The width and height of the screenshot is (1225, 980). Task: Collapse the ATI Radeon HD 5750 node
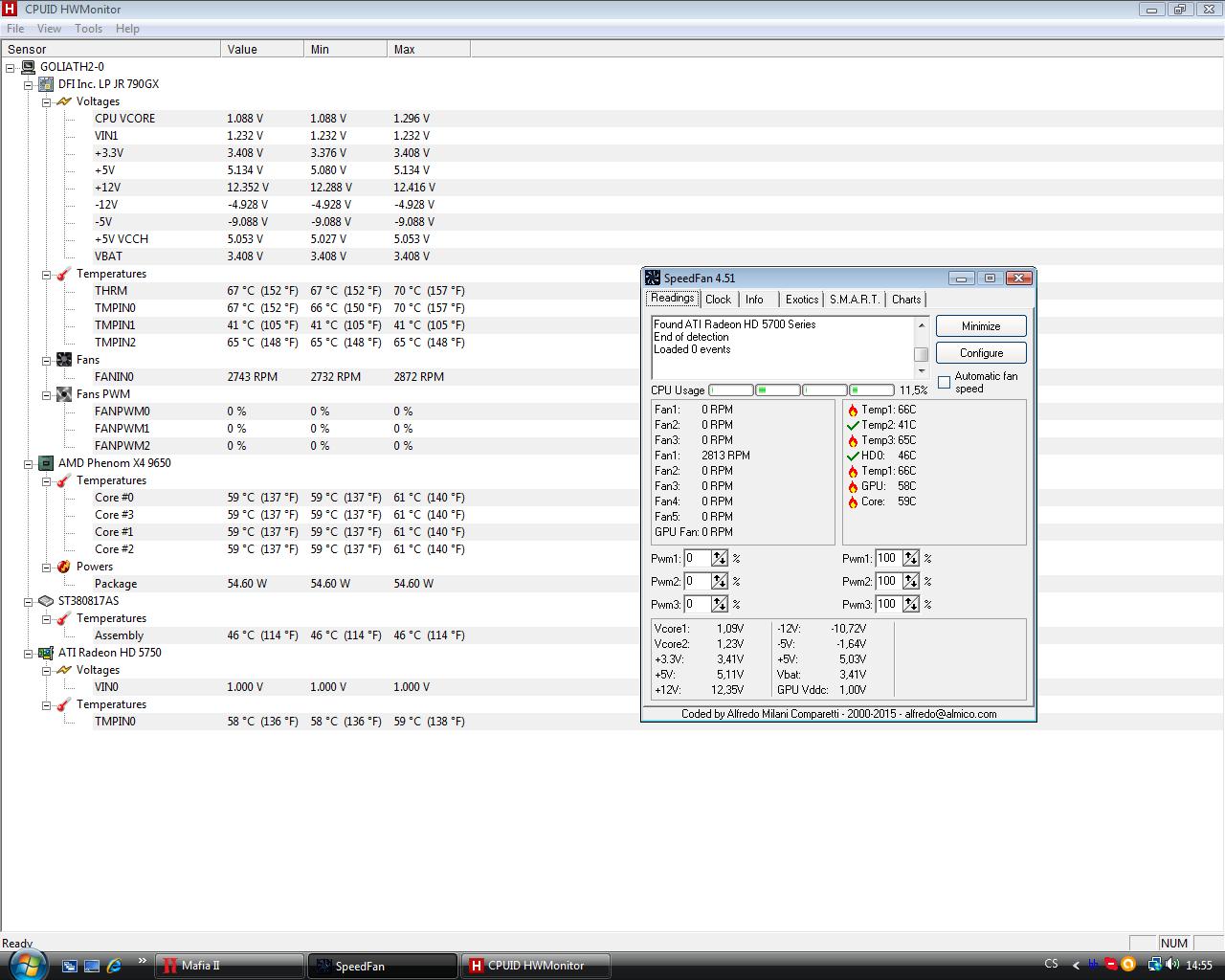[x=29, y=653]
